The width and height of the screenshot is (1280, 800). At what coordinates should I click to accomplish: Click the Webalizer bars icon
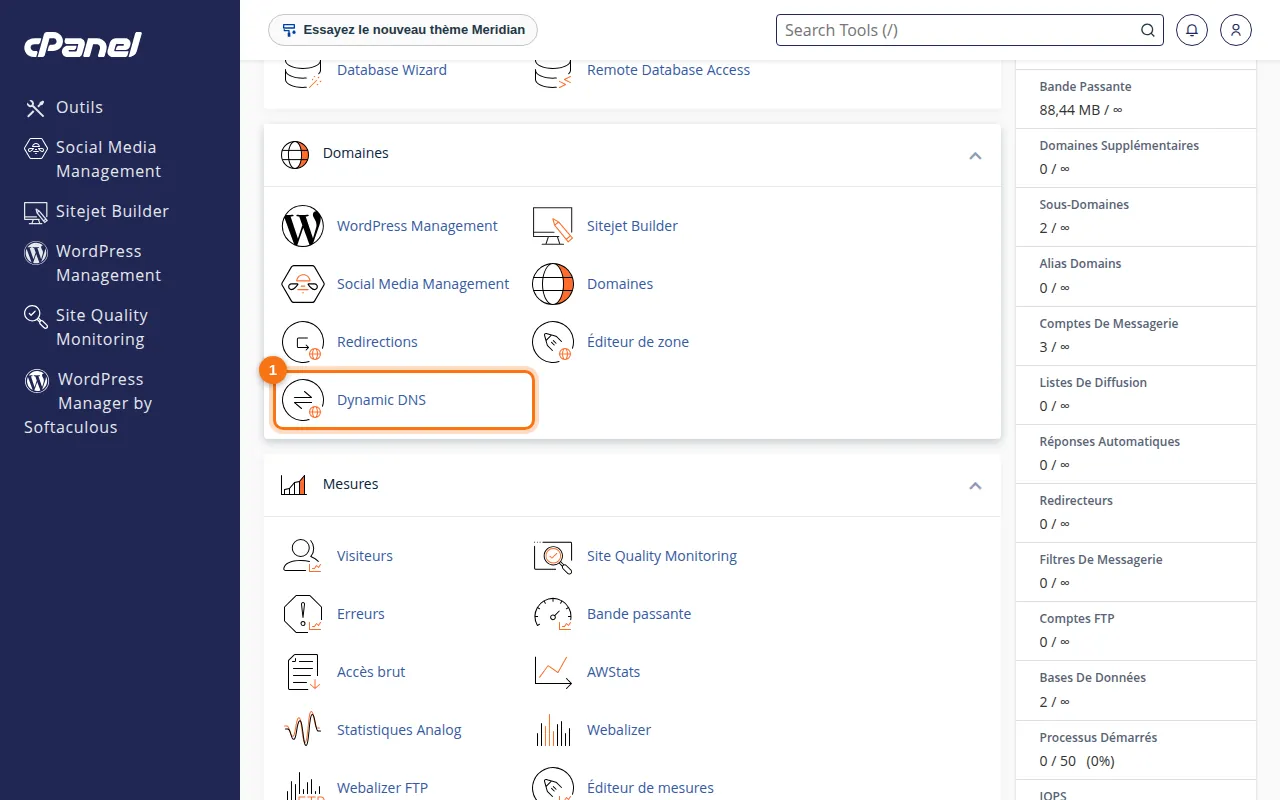pos(553,730)
